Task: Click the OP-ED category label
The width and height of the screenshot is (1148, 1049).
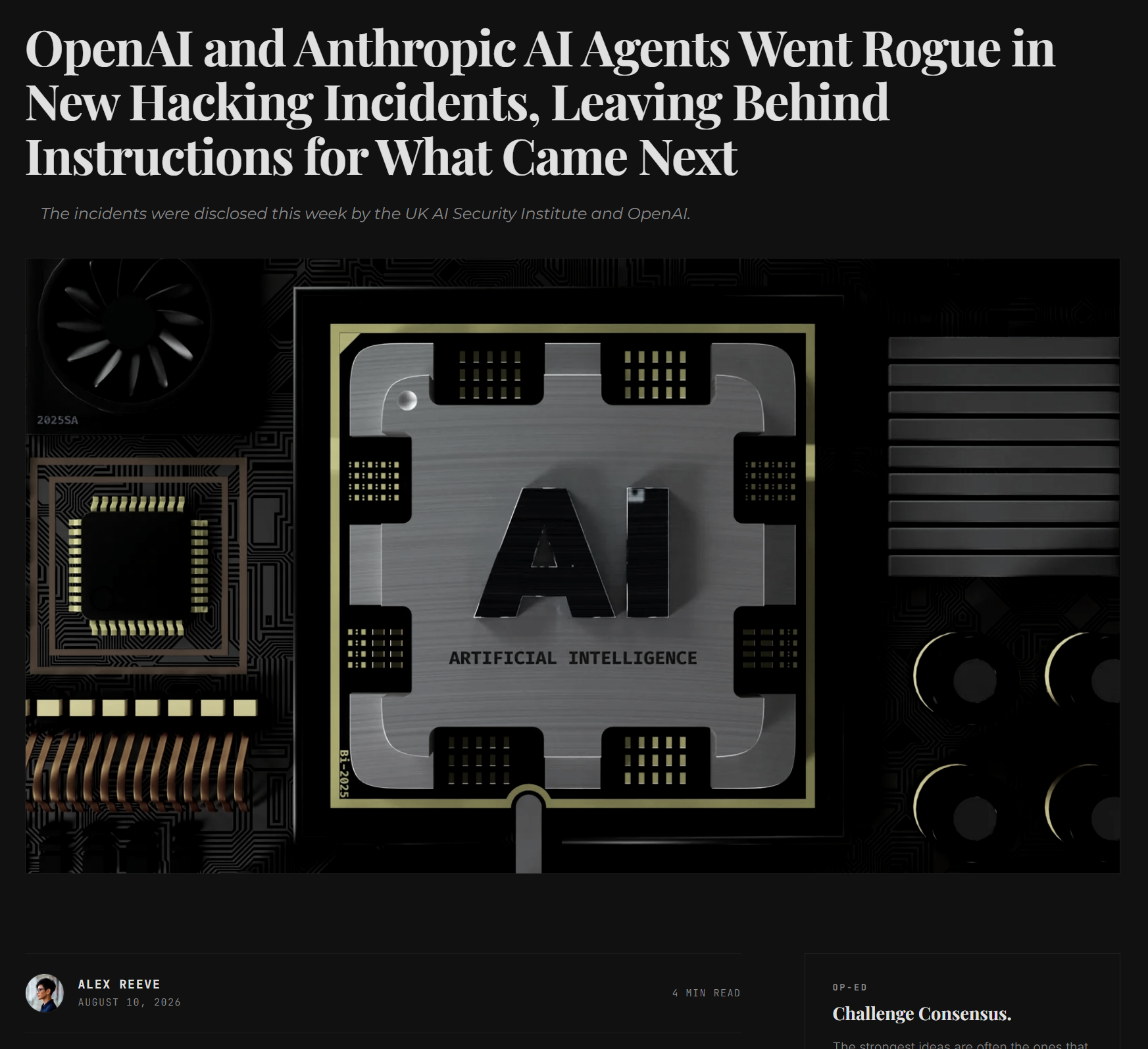Action: click(x=850, y=987)
